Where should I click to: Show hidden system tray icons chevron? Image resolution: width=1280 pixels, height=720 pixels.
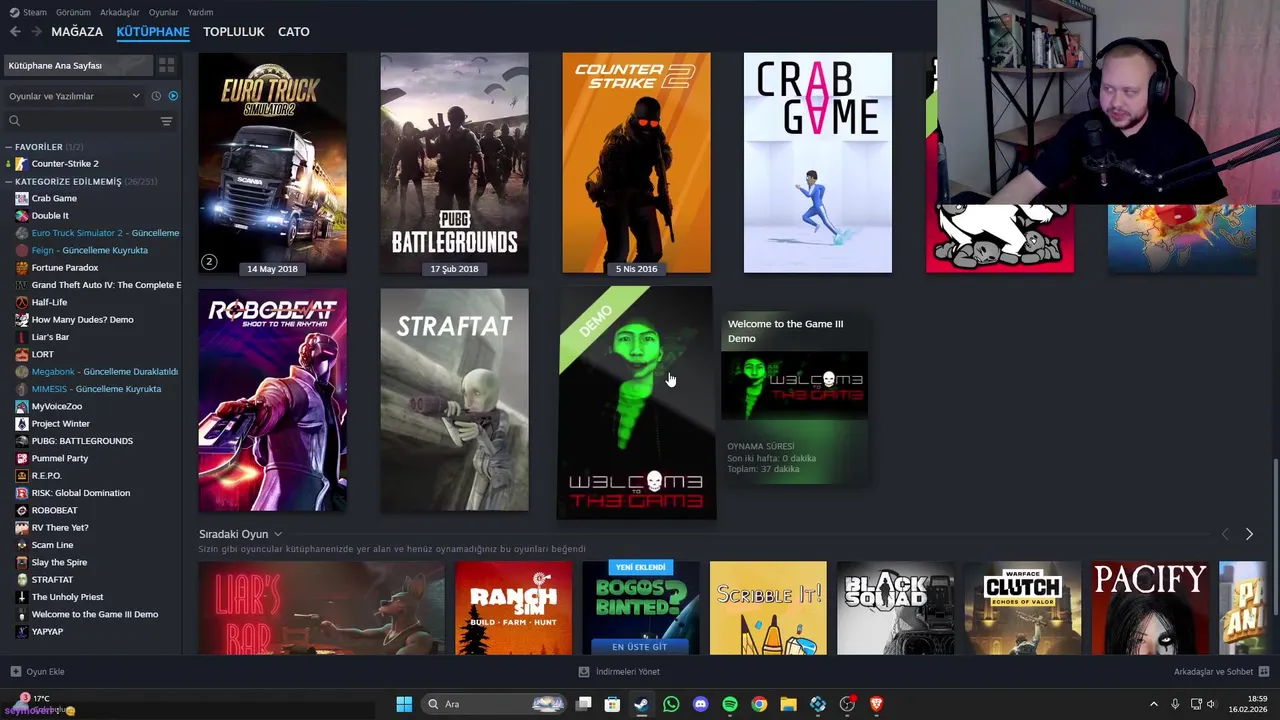1153,704
